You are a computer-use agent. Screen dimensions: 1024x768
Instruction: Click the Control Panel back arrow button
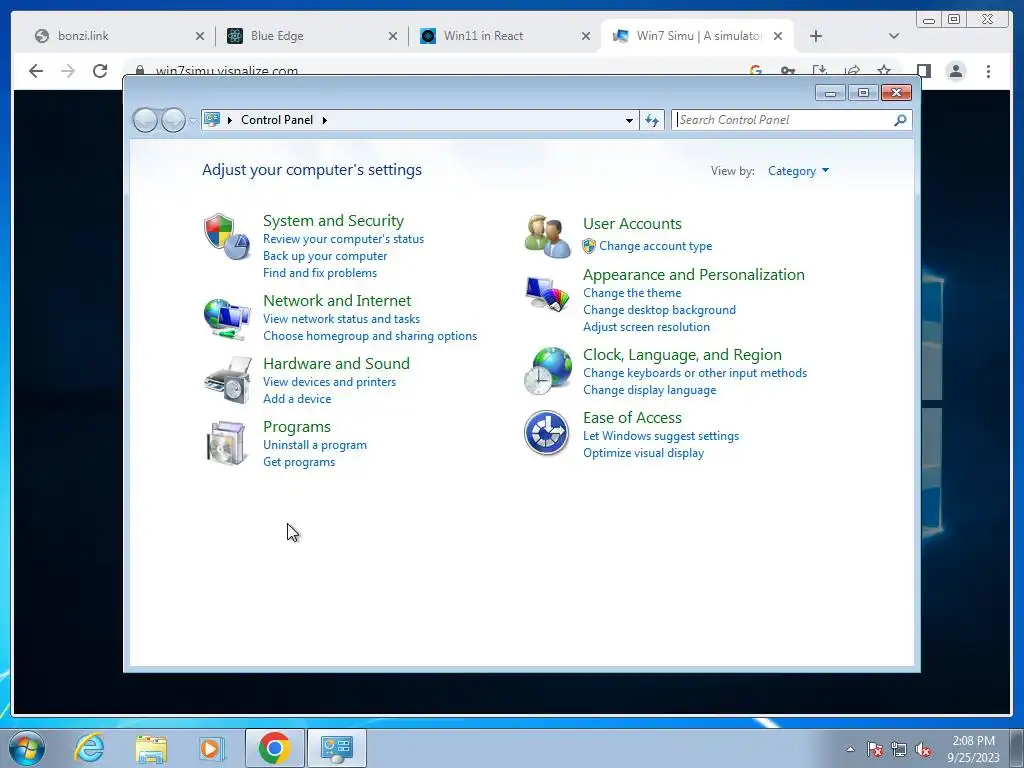pyautogui.click(x=145, y=120)
